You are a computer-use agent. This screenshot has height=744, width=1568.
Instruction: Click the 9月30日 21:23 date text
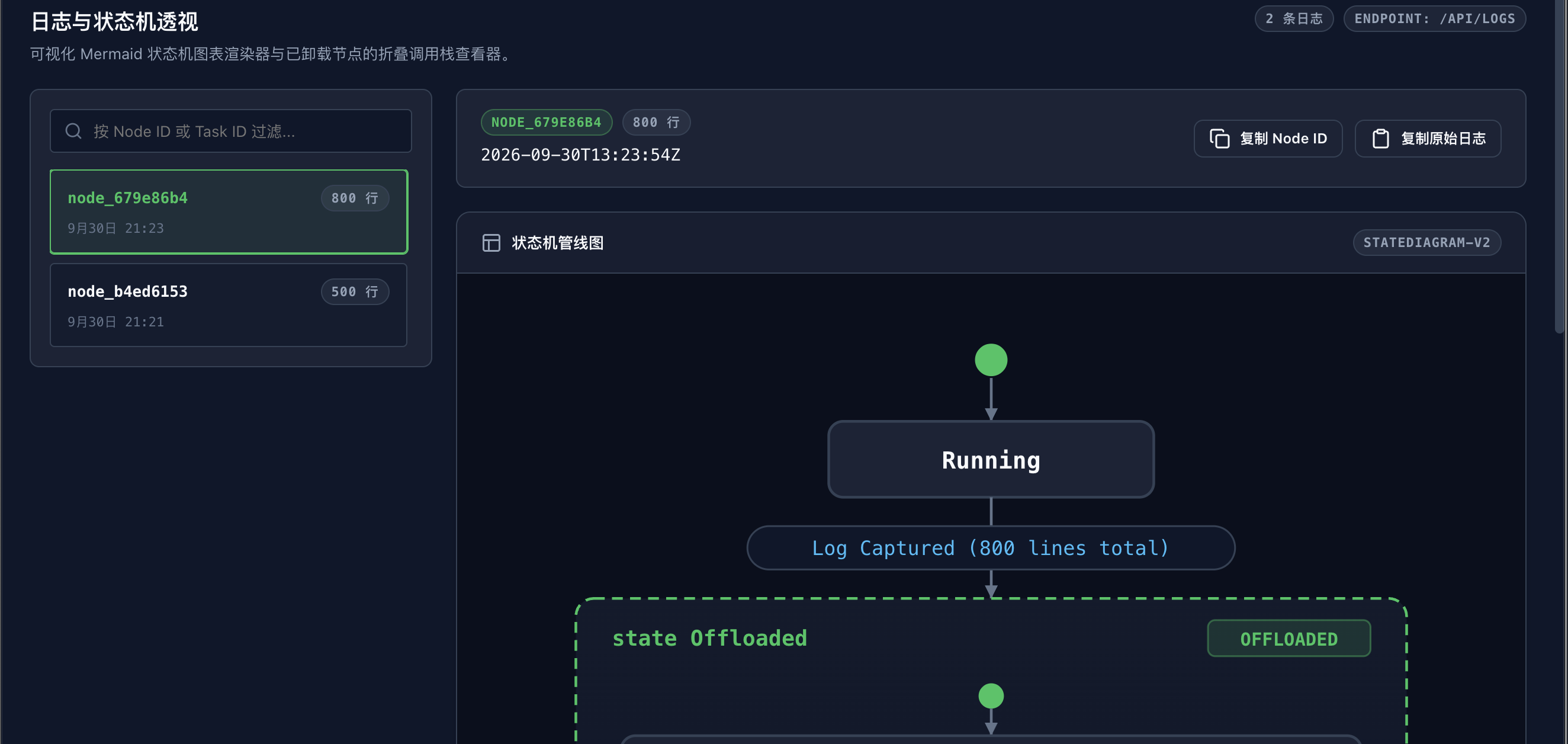(x=115, y=227)
